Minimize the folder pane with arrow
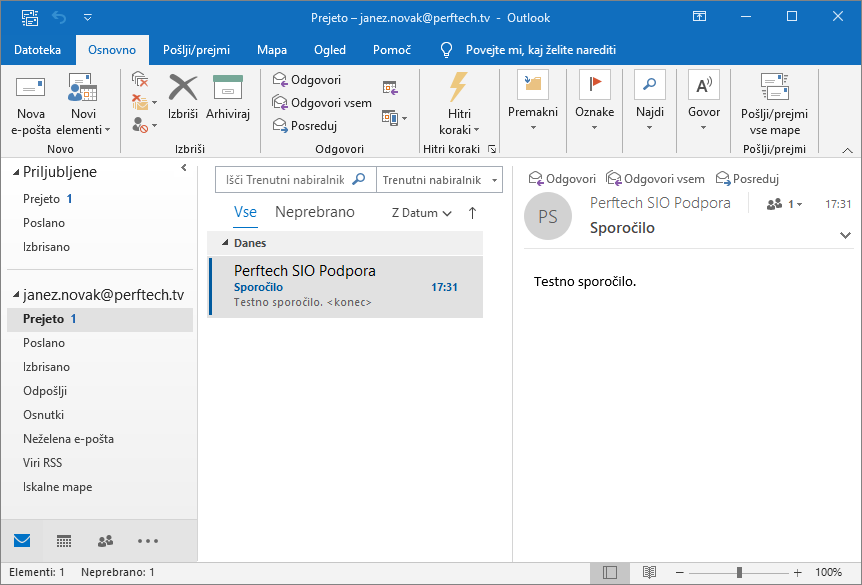The width and height of the screenshot is (862, 585). (x=184, y=168)
